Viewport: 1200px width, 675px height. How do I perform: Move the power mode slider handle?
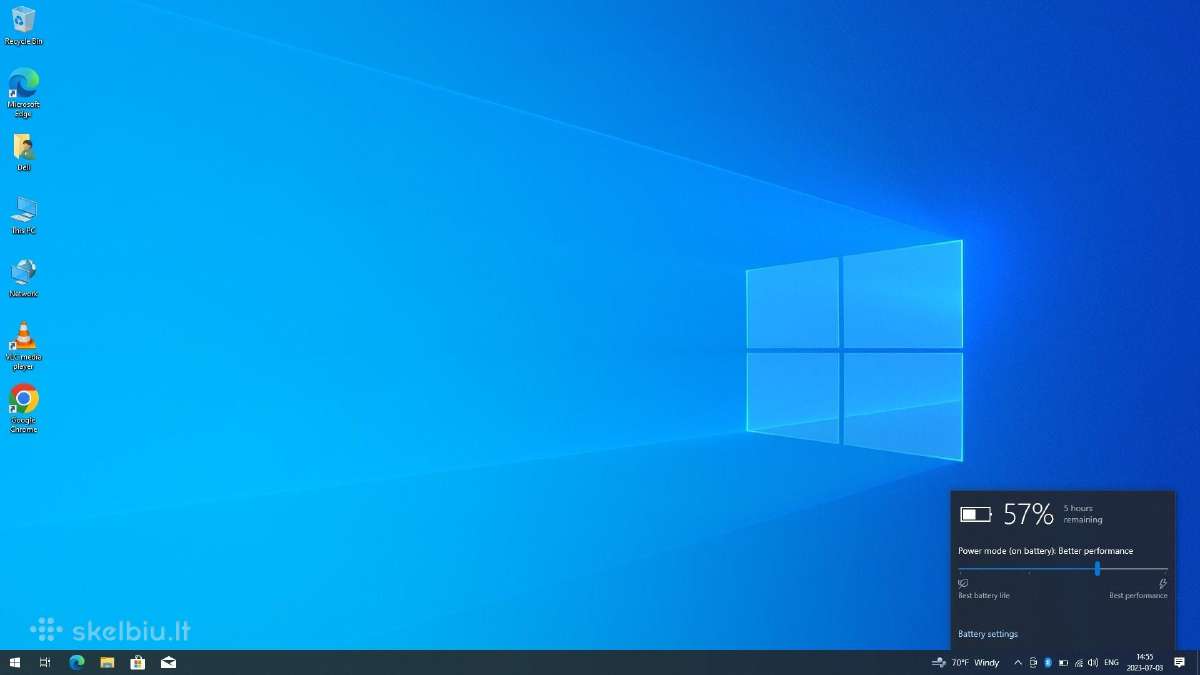click(x=1097, y=568)
